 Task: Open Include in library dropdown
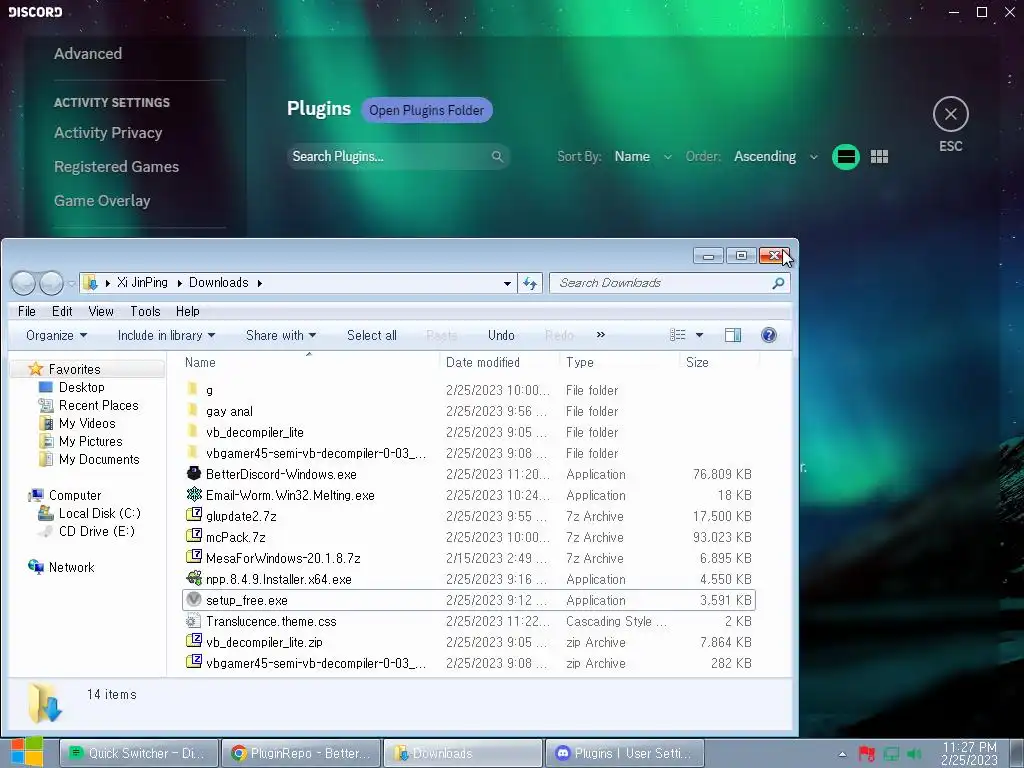coord(166,336)
